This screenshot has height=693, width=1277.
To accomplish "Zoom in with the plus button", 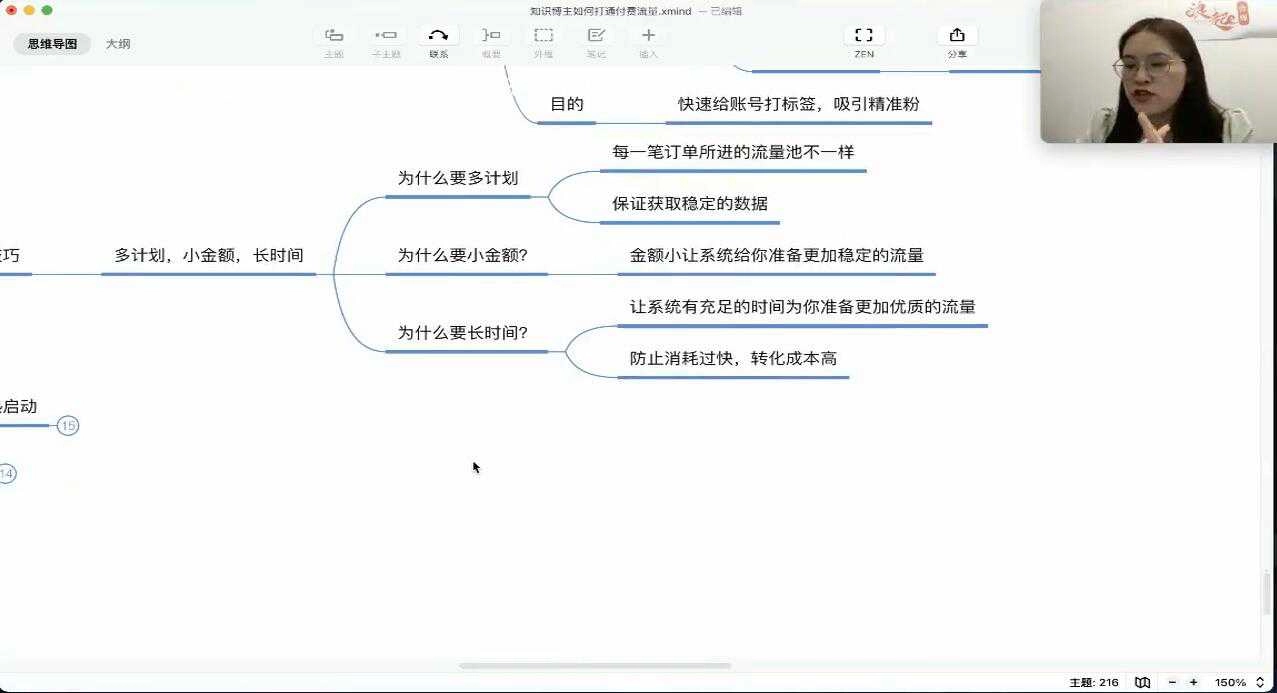I will pos(1191,681).
